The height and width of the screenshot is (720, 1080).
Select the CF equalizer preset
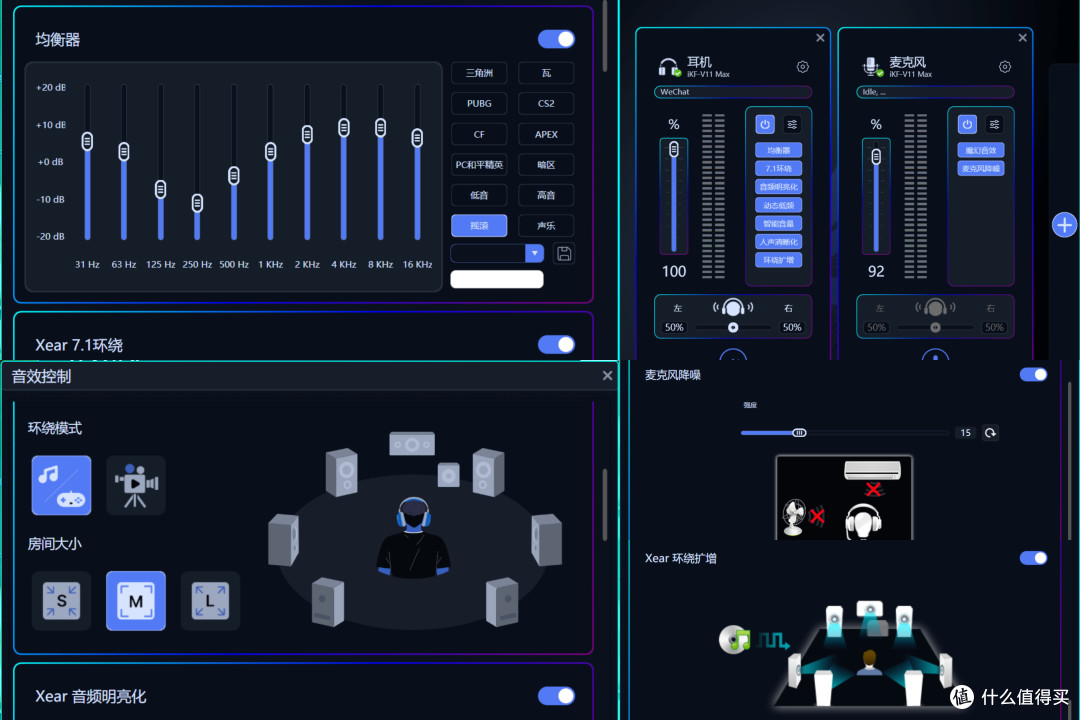pos(479,134)
